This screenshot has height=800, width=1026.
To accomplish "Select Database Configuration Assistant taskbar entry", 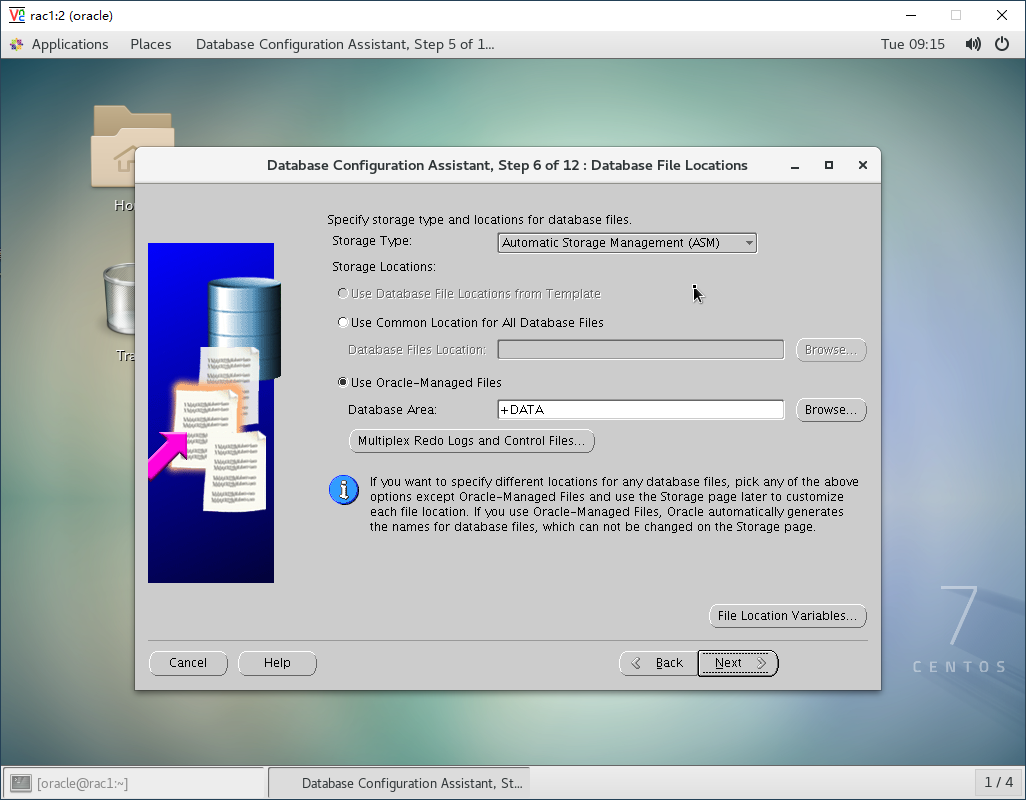I will tap(399, 783).
